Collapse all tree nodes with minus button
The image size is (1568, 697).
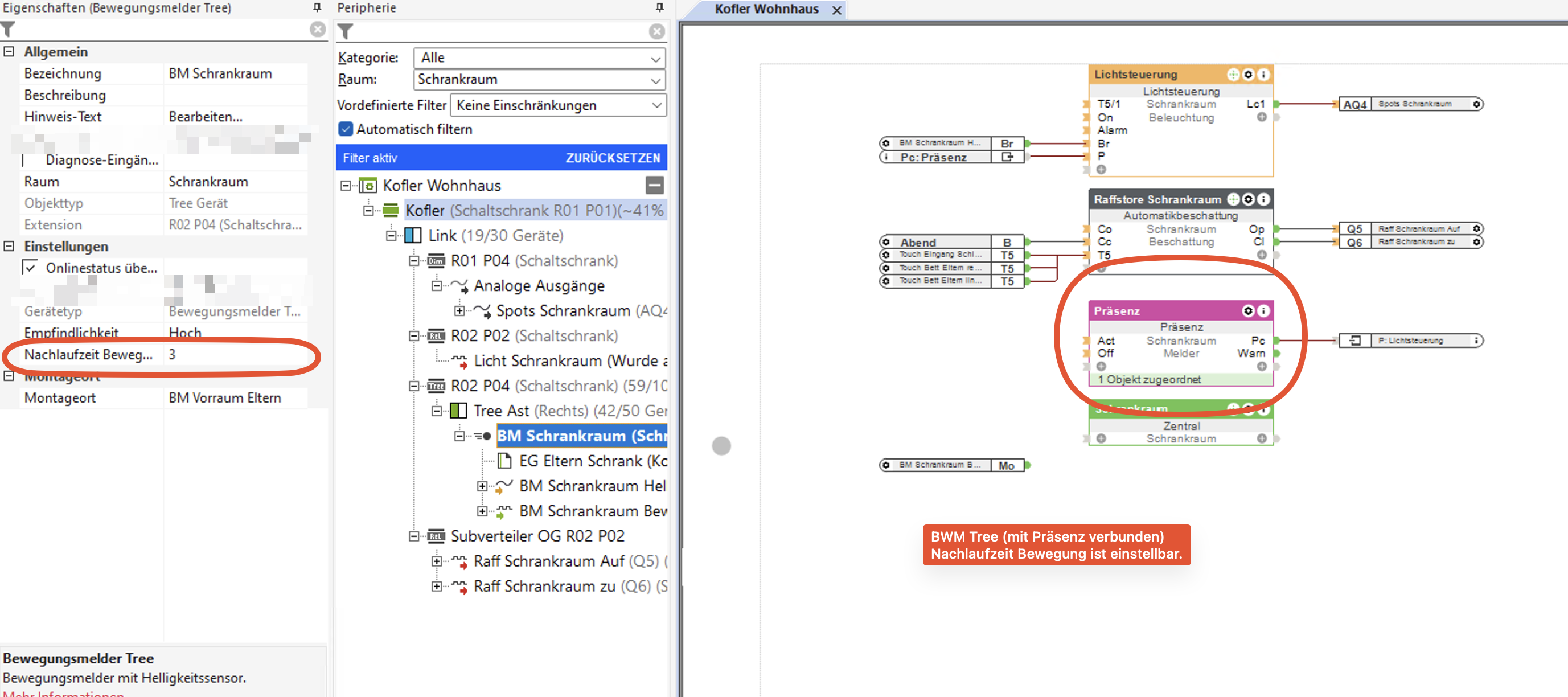(654, 185)
